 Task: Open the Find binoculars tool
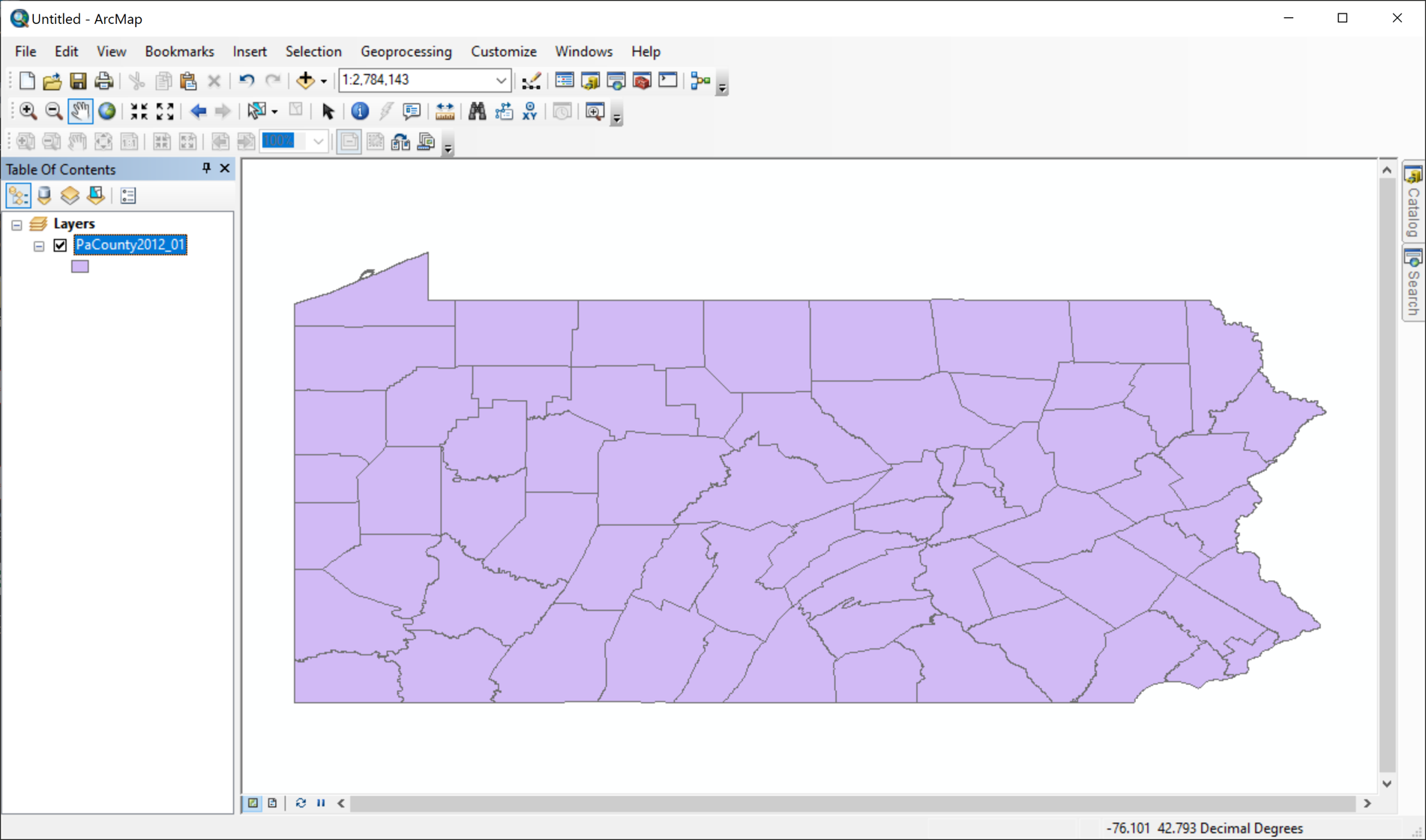click(x=477, y=112)
